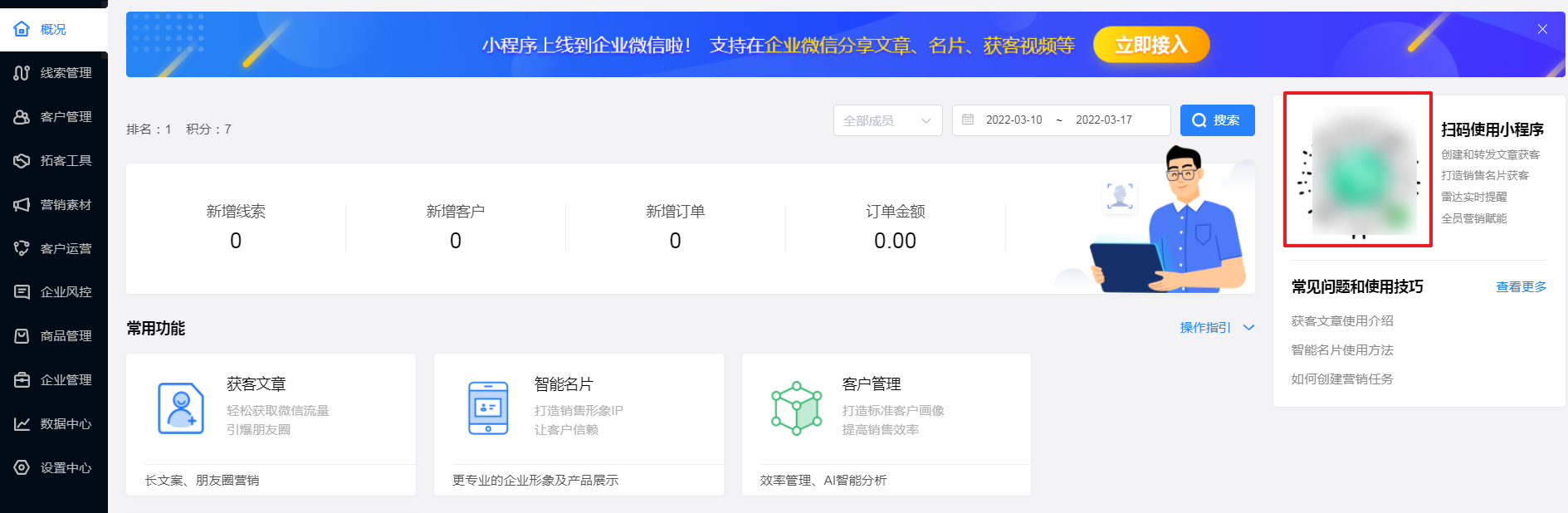Click the 客户运营 sidebar icon
This screenshot has width=1568, height=513.
coord(22,248)
